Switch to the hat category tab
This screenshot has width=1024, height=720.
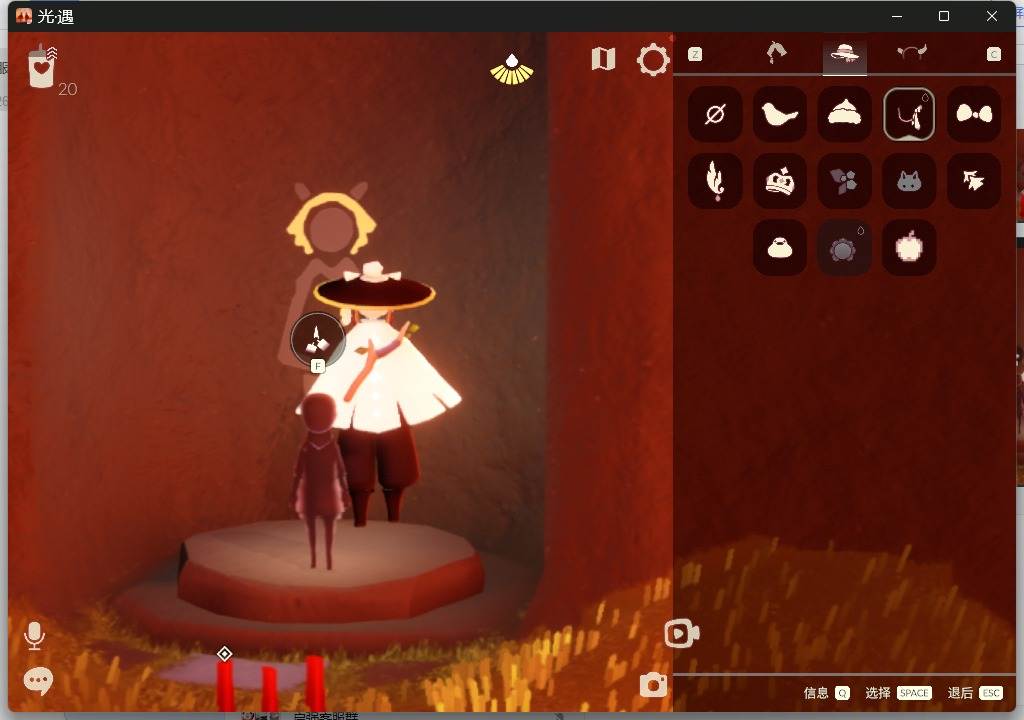844,54
